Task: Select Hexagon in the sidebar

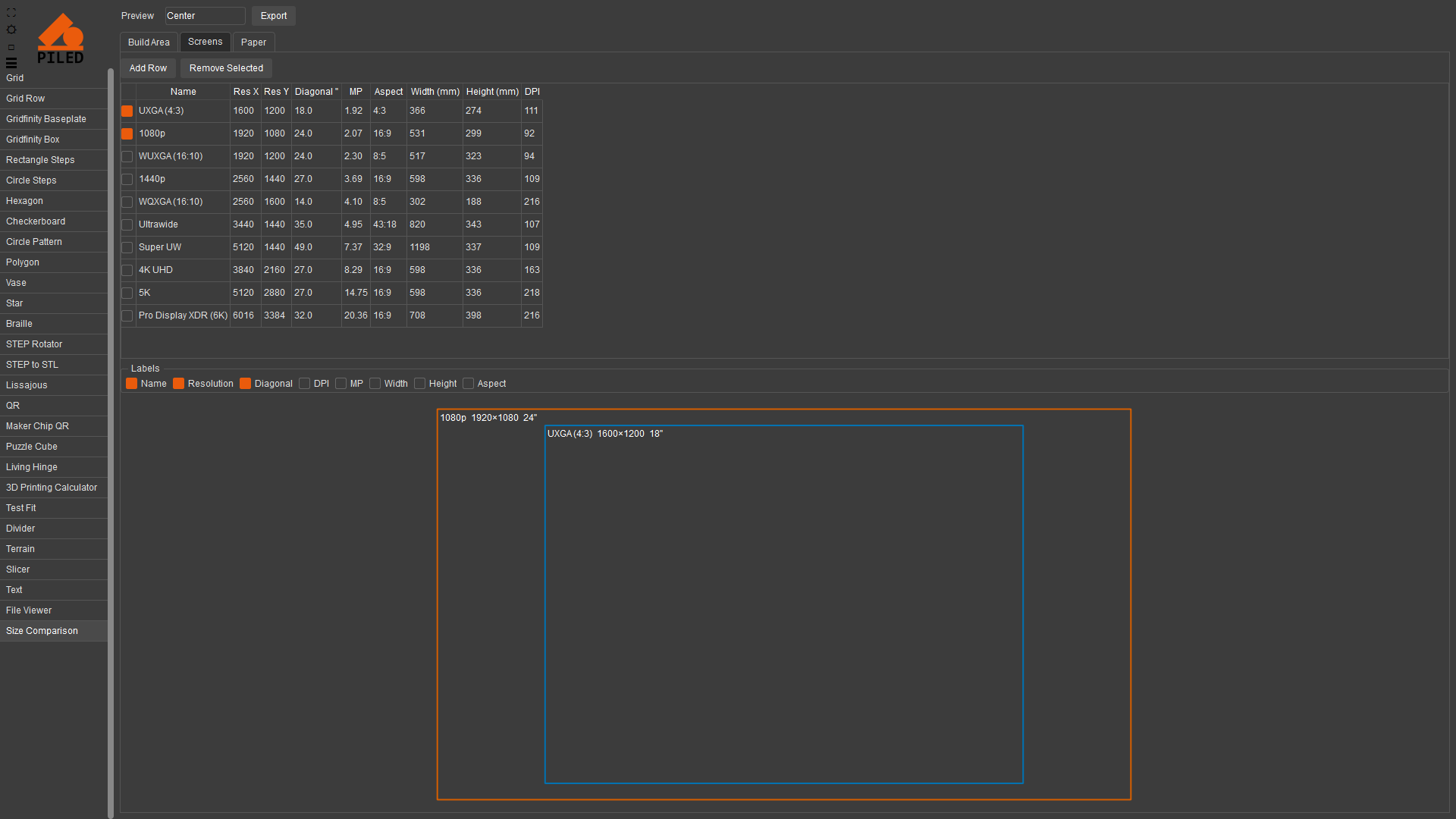Action: coord(54,201)
